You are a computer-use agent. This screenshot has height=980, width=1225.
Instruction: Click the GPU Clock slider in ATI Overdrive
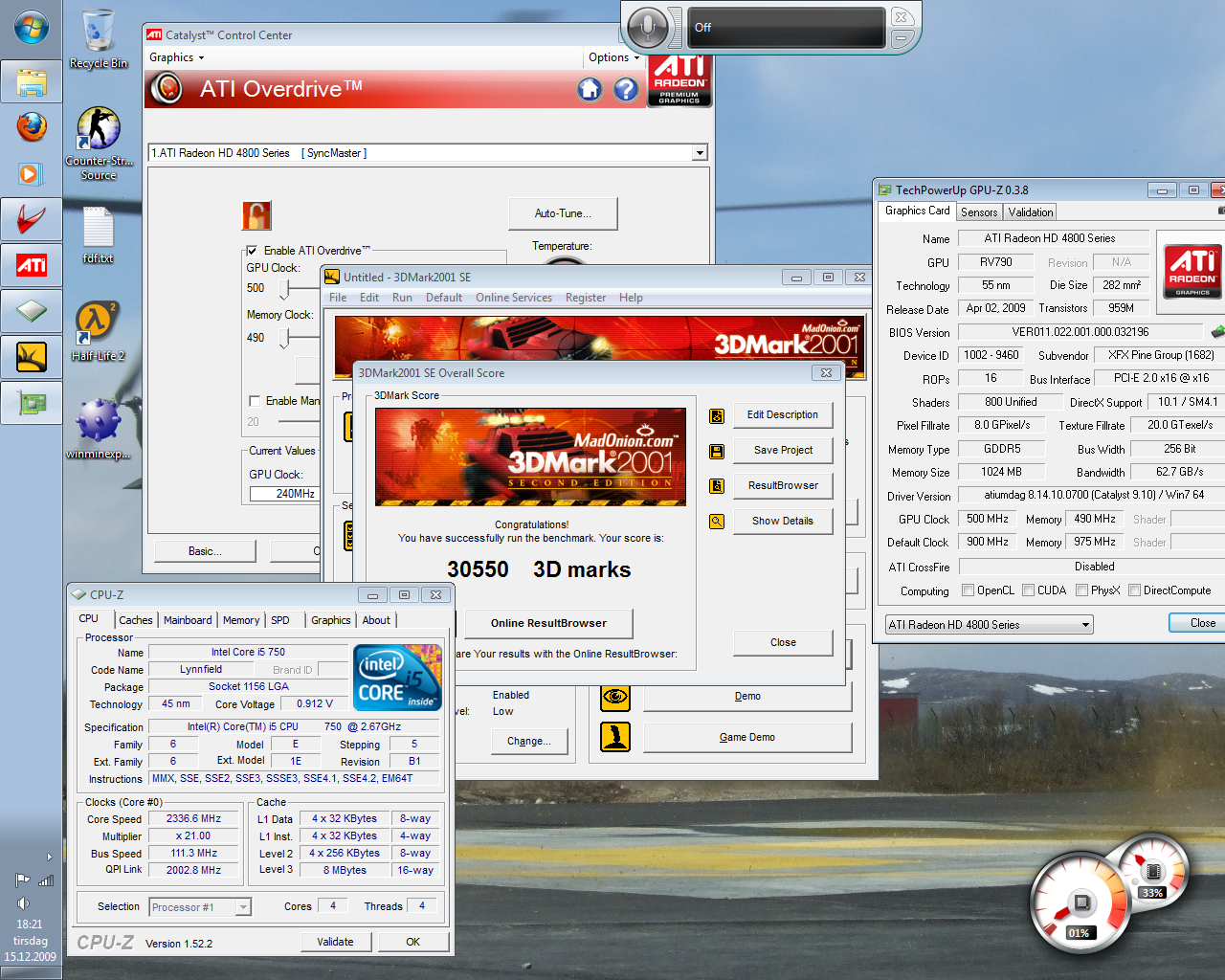pyautogui.click(x=285, y=288)
